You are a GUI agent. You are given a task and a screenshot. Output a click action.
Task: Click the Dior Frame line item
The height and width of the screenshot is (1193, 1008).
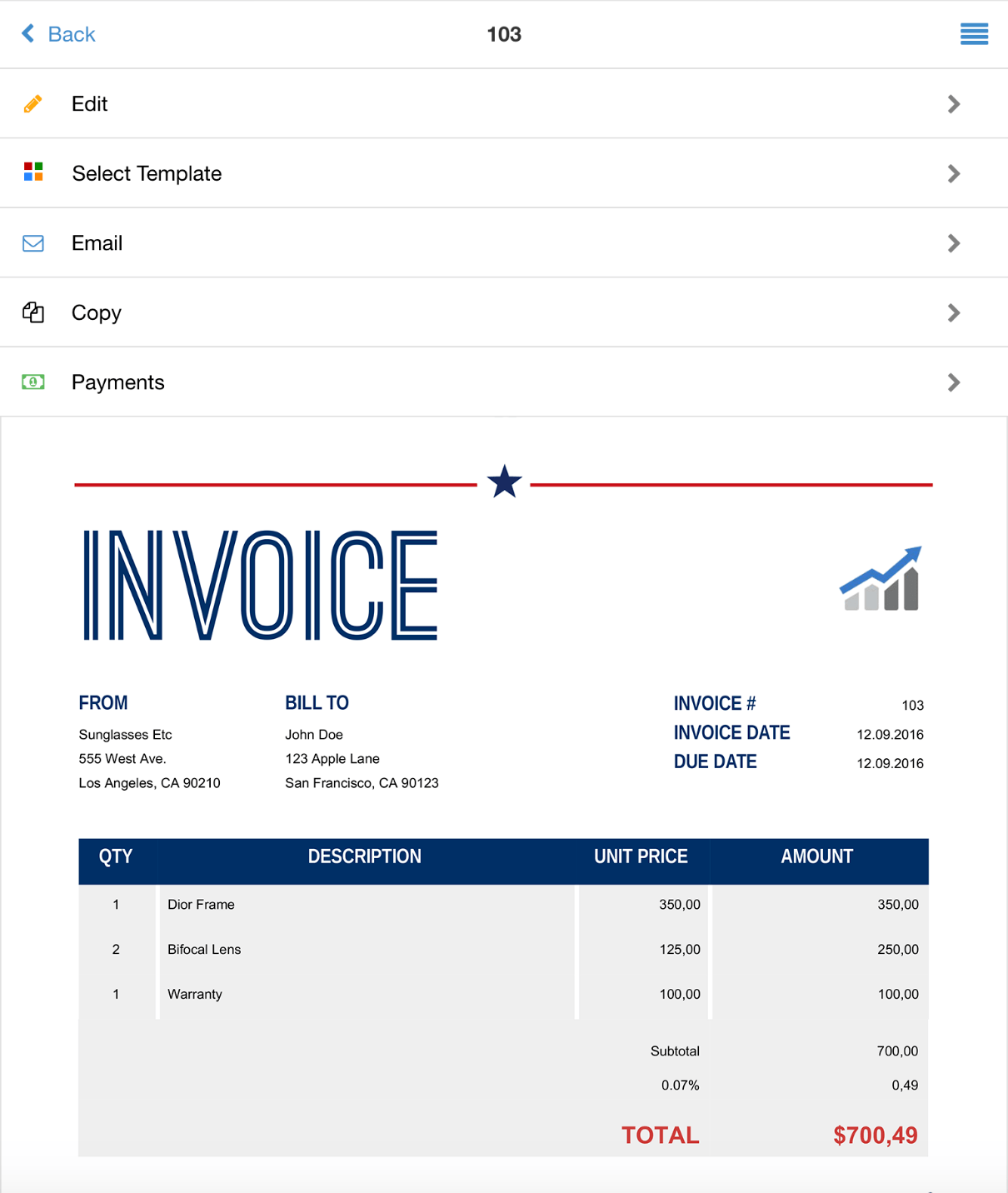point(201,904)
